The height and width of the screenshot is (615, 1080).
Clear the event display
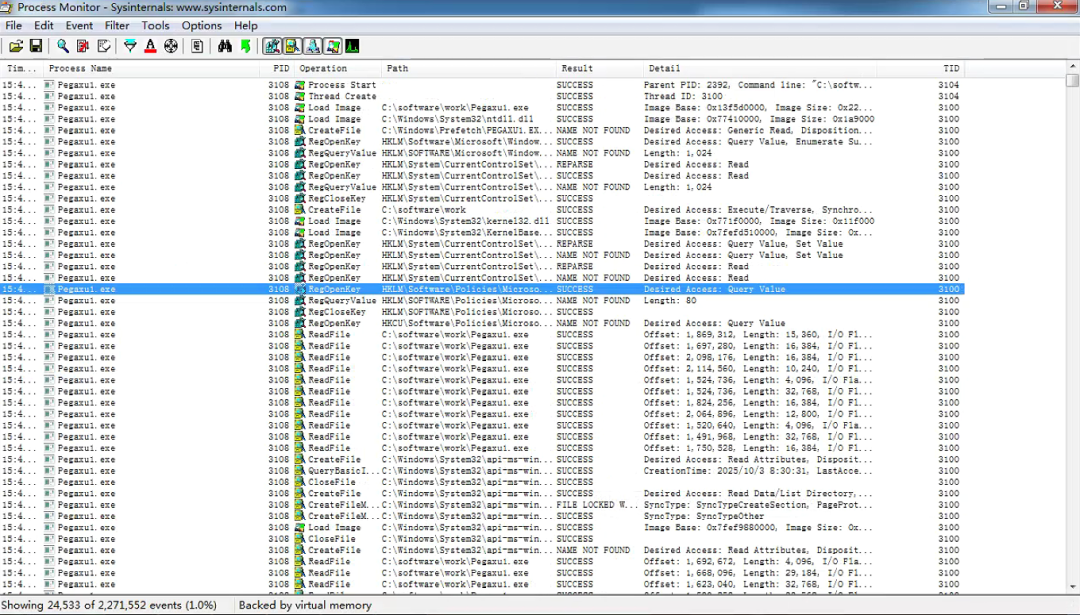[104, 46]
